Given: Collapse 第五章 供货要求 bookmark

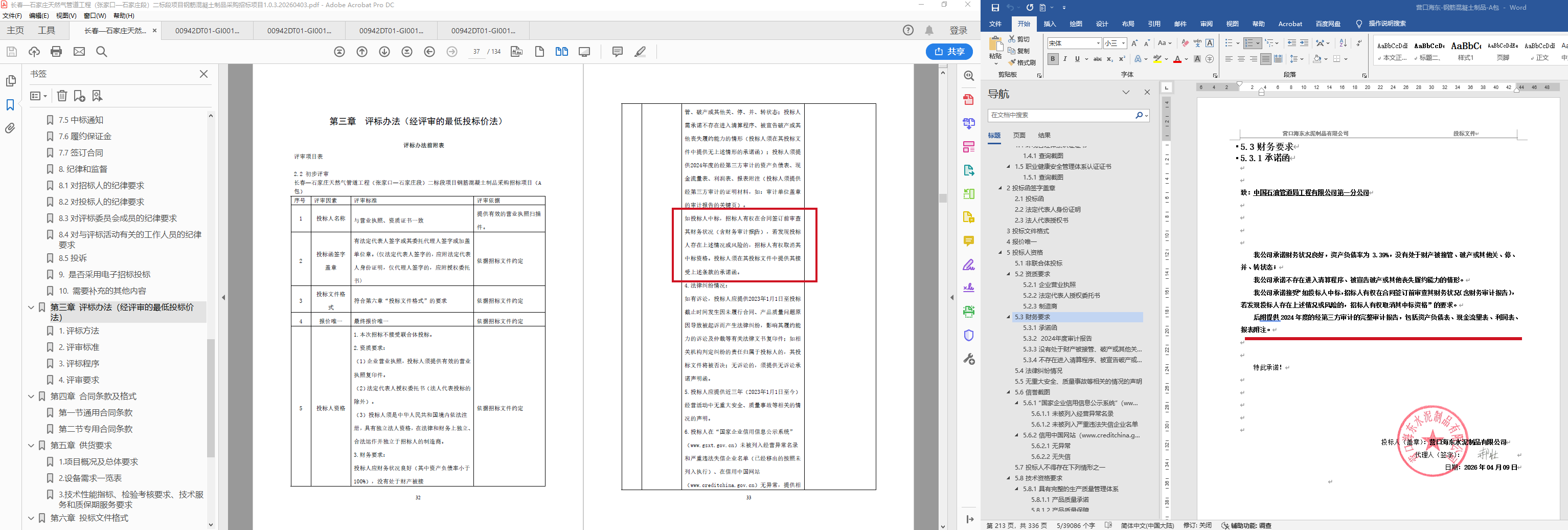Looking at the screenshot, I should click(x=31, y=446).
